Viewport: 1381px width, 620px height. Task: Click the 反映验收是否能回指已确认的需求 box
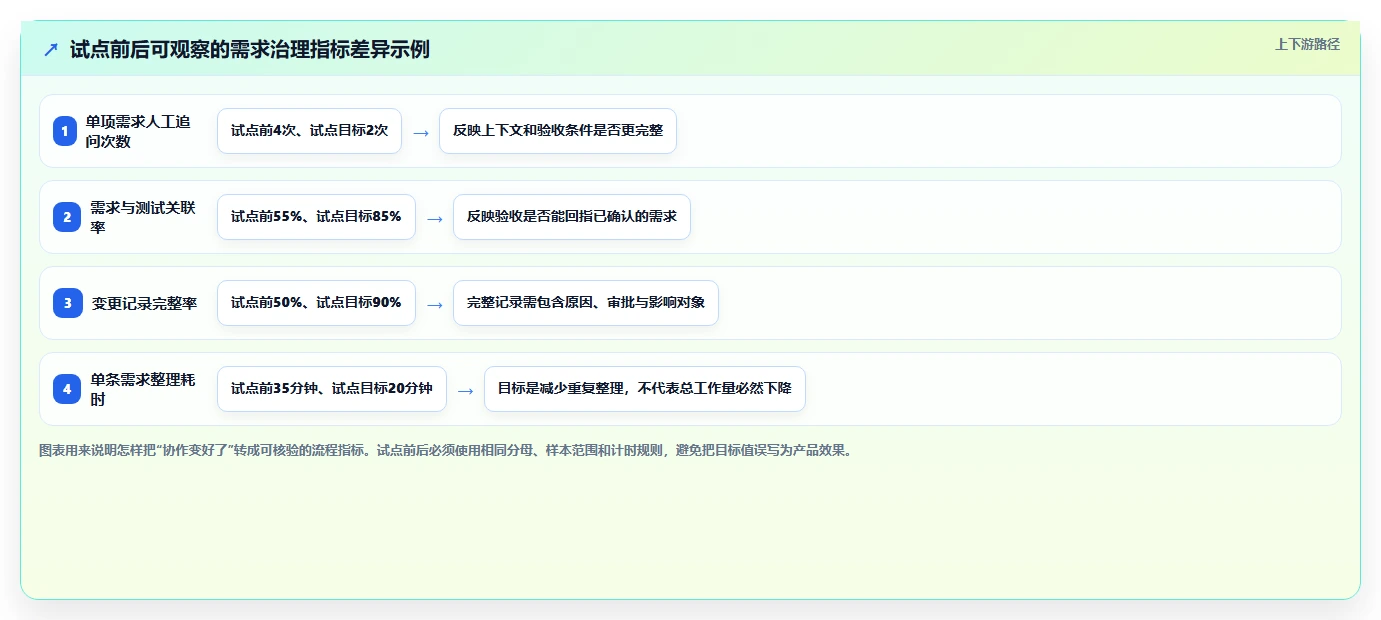click(572, 217)
